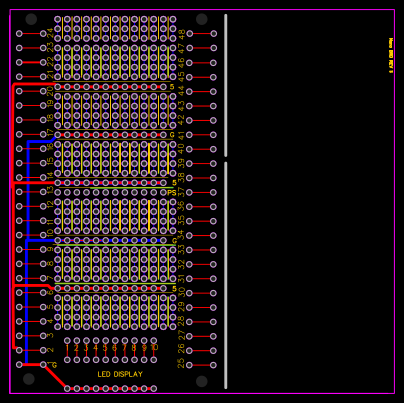Select the outer right pad of pin 41 row
The height and width of the screenshot is (403, 404).
tap(214, 135)
